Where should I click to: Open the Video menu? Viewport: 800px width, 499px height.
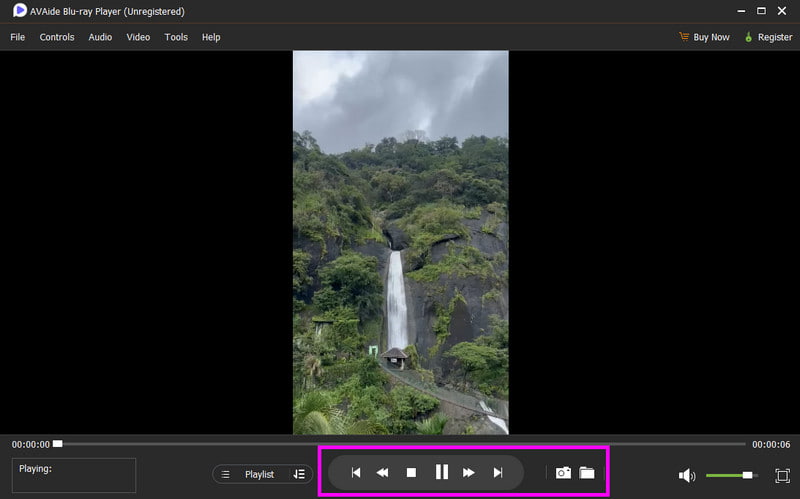[x=138, y=37]
